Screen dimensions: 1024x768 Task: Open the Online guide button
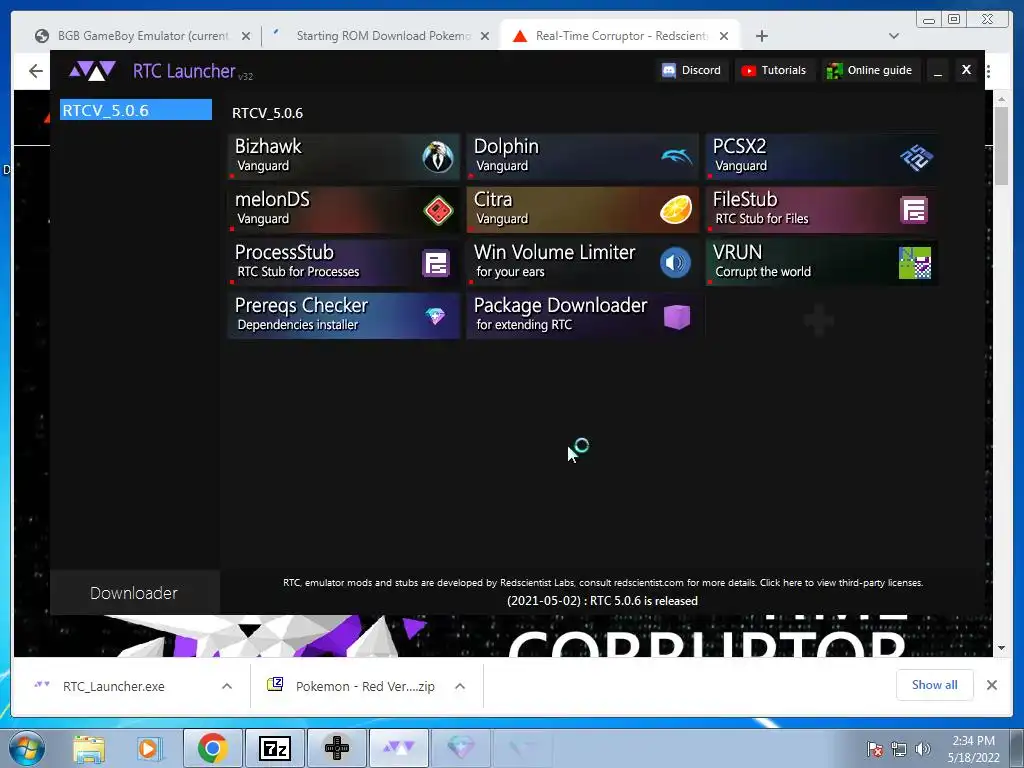pyautogui.click(x=869, y=71)
